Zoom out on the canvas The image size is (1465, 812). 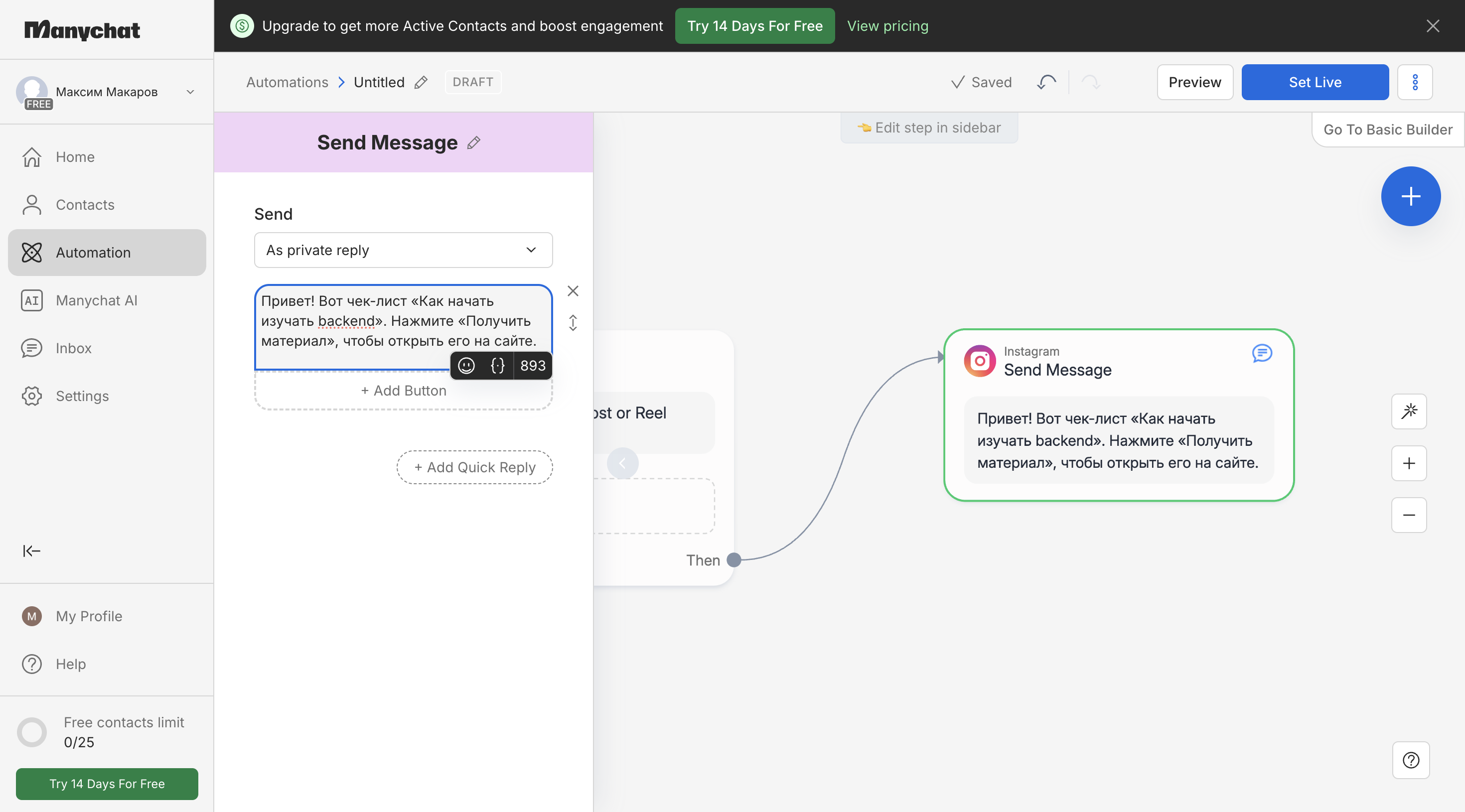click(x=1409, y=515)
